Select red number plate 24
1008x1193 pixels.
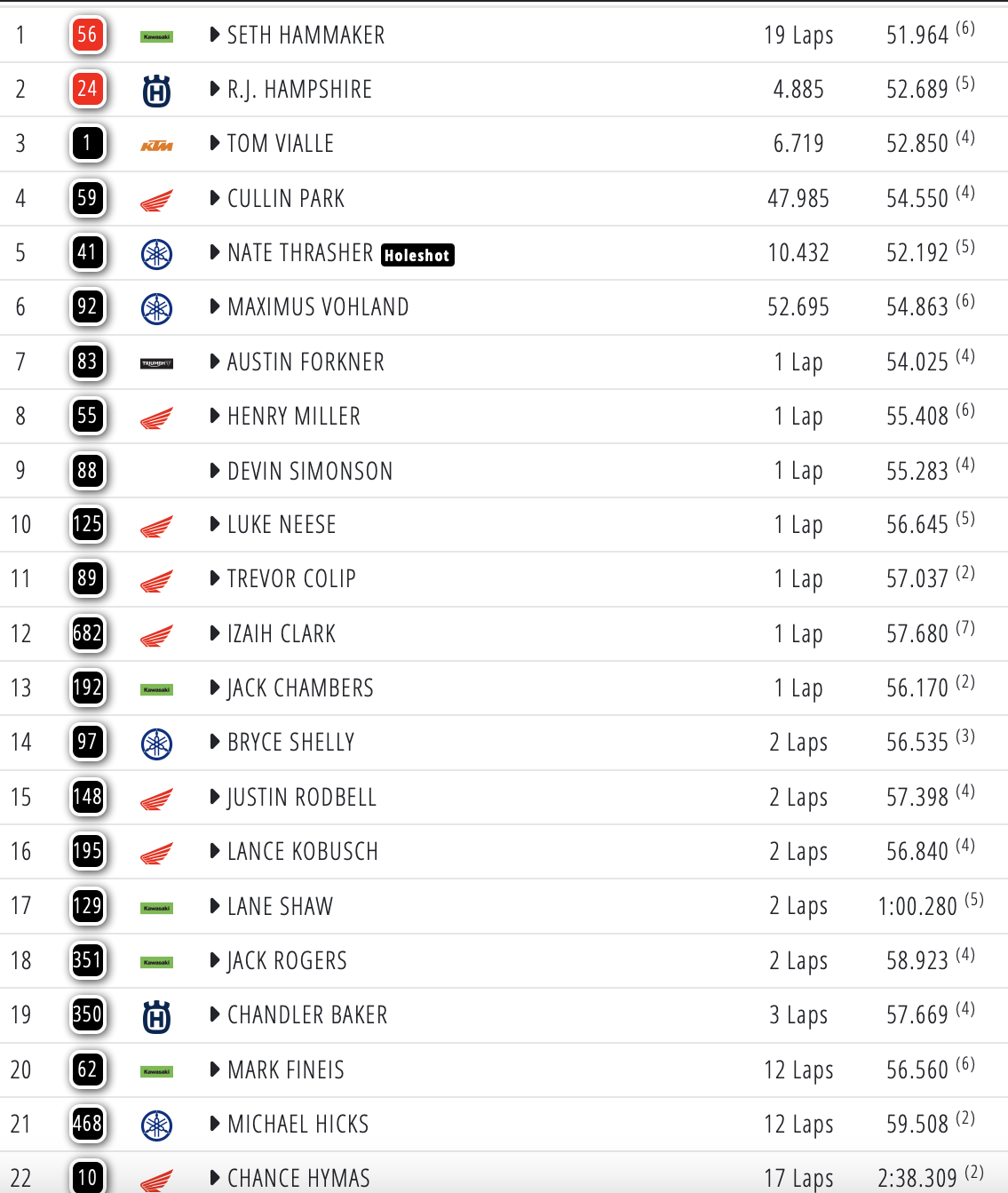coord(87,90)
